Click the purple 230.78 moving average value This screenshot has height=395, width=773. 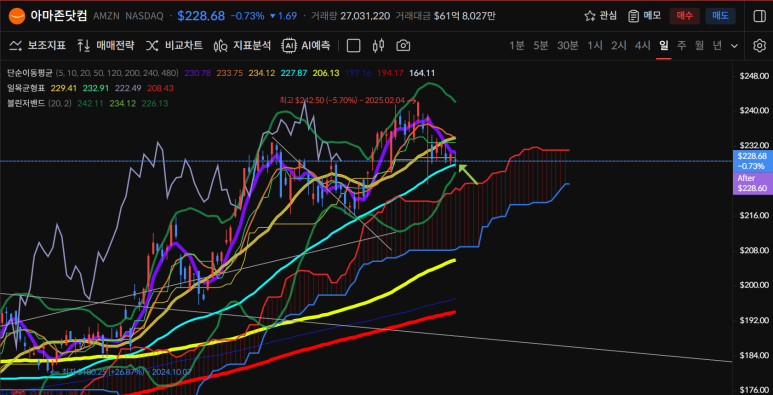click(198, 73)
